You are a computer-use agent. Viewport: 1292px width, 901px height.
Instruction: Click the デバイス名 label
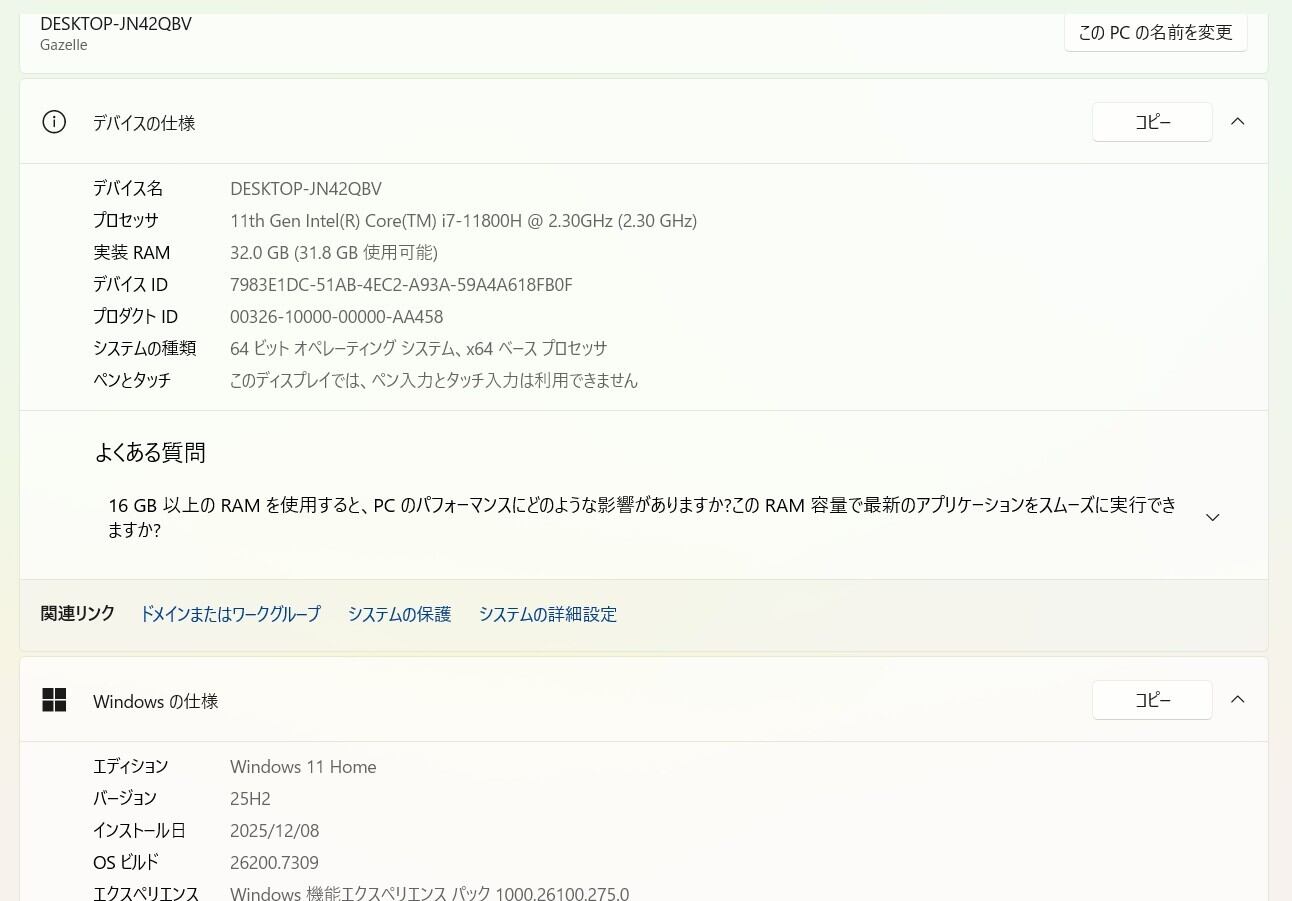[x=128, y=189]
